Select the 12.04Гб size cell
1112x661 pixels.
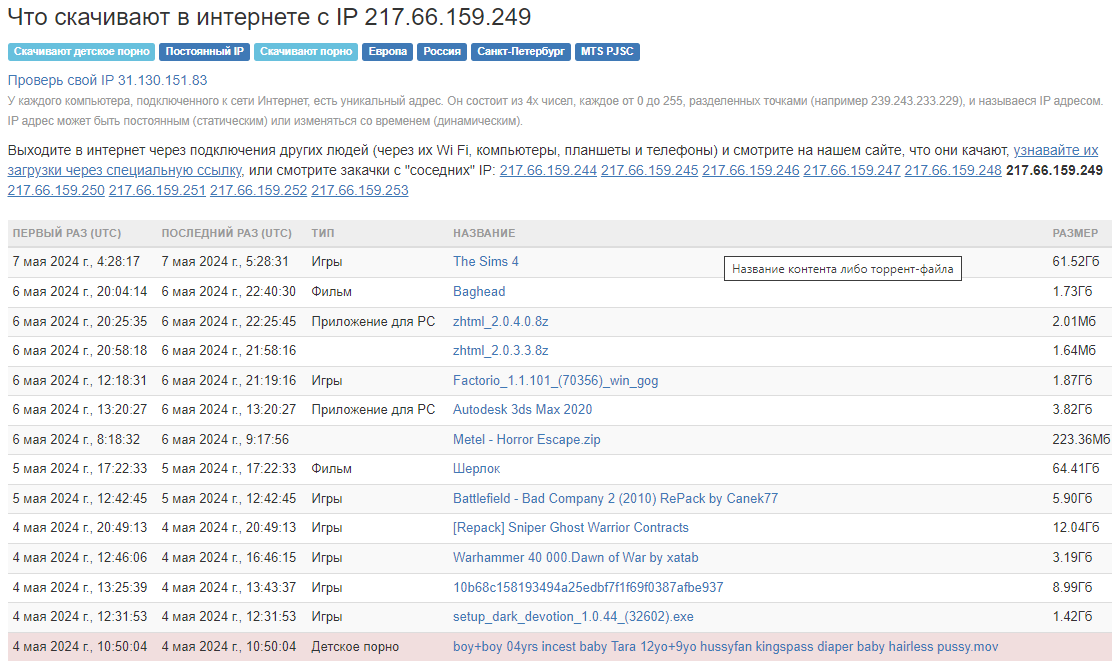click(x=1075, y=528)
